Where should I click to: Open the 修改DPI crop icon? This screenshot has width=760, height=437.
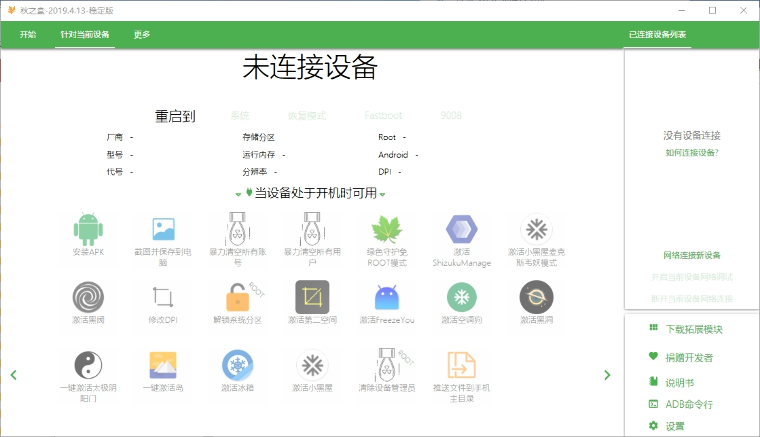[x=163, y=297]
